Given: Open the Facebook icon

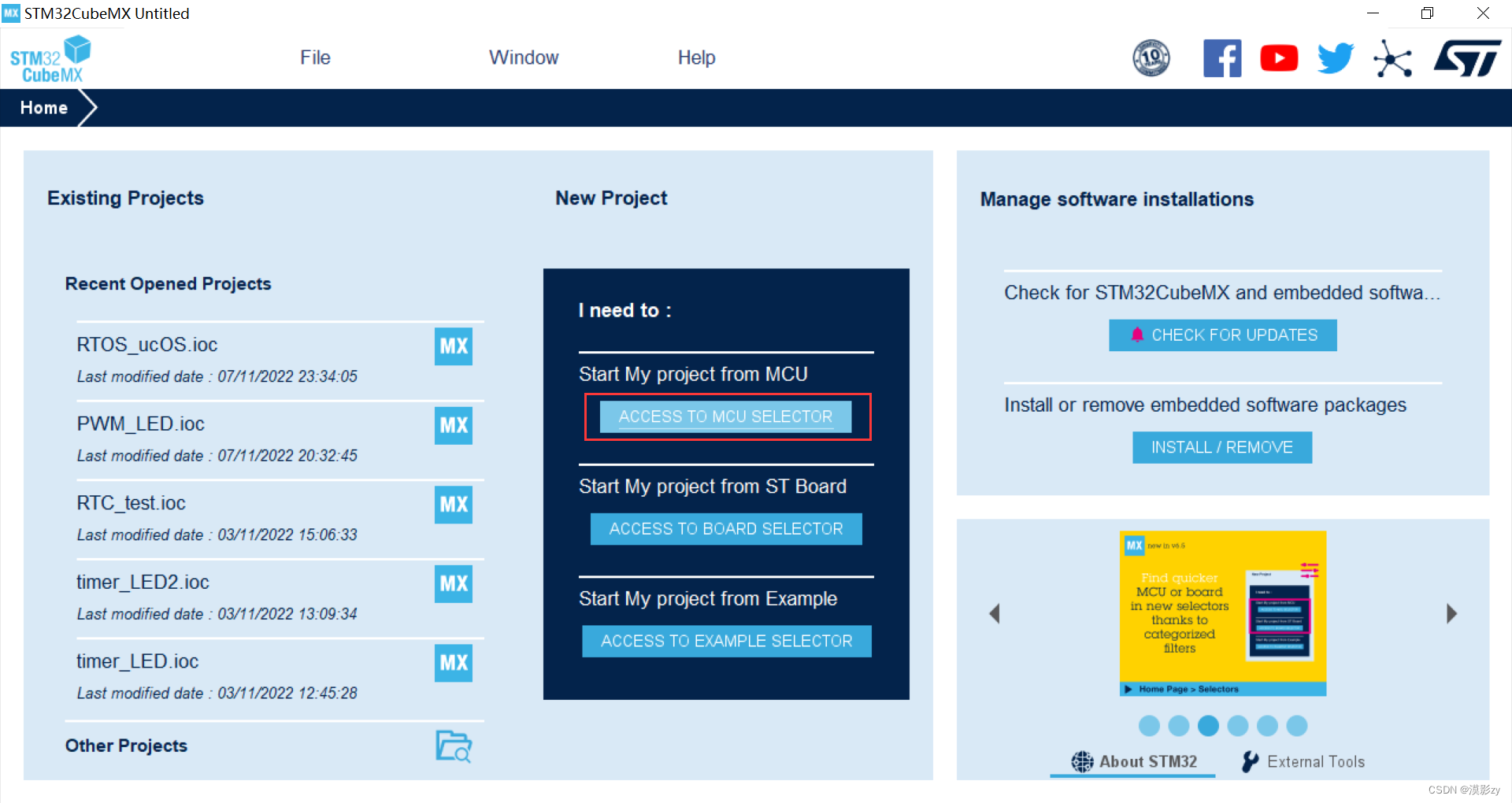Looking at the screenshot, I should tap(1222, 58).
